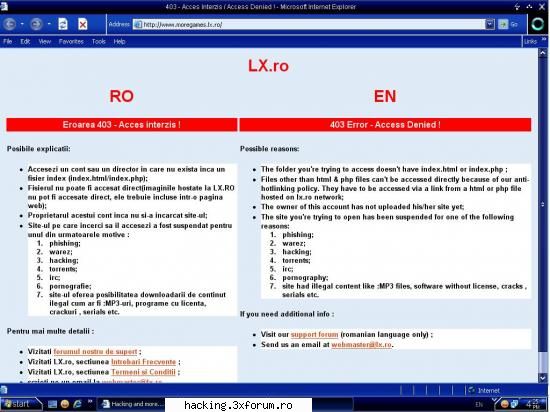Go back with the Back arrow button
Image resolution: width=550 pixels, height=412 pixels.
click(x=9, y=24)
